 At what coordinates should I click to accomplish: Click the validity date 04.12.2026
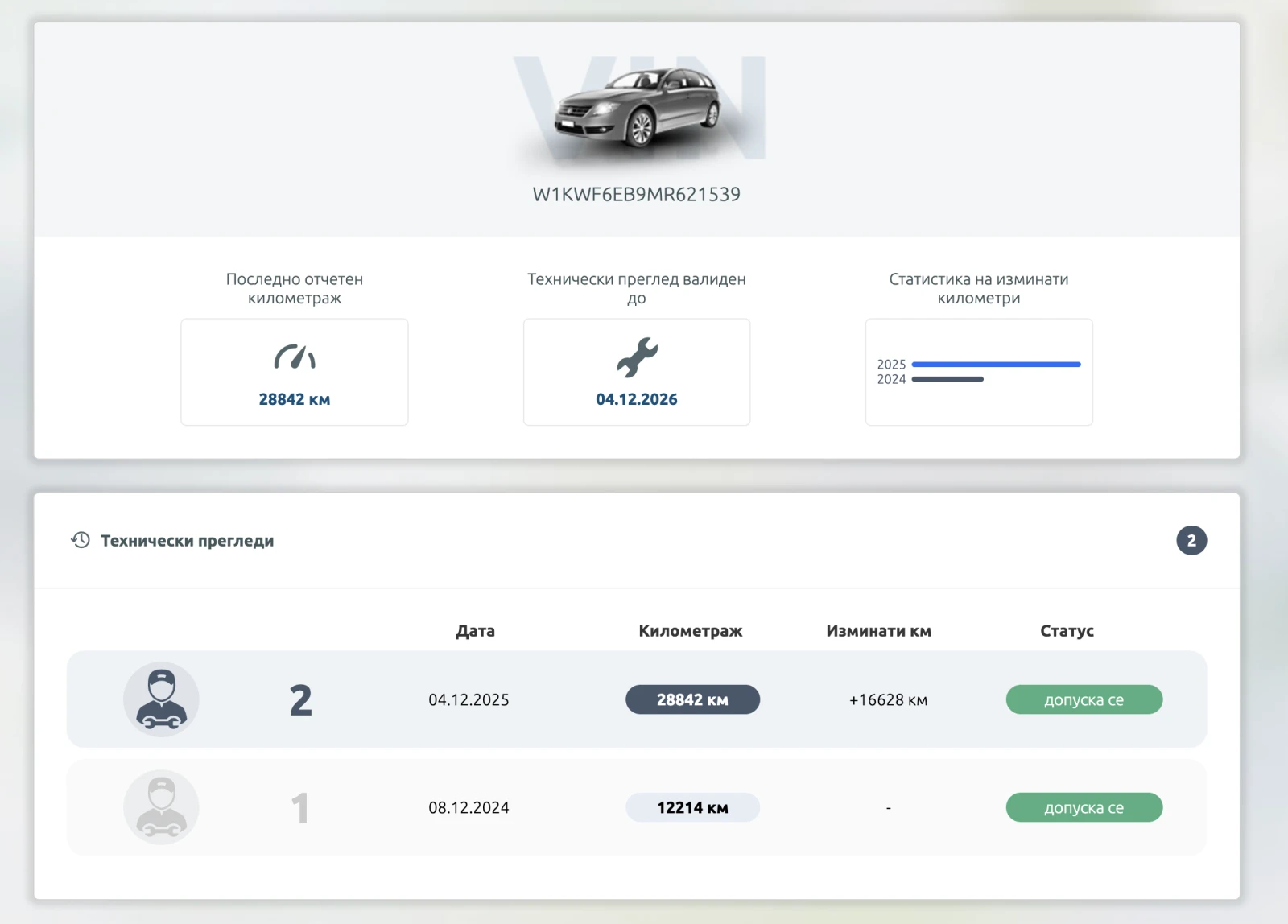637,399
